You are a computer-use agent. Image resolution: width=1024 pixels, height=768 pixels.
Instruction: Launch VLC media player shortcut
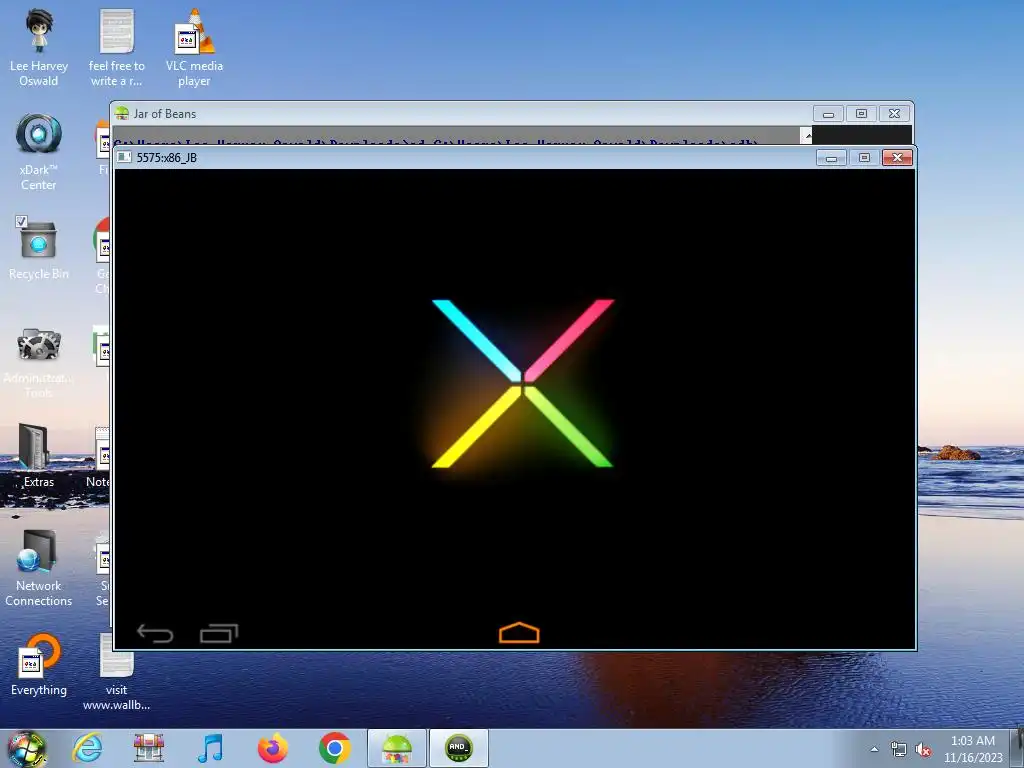tap(194, 49)
